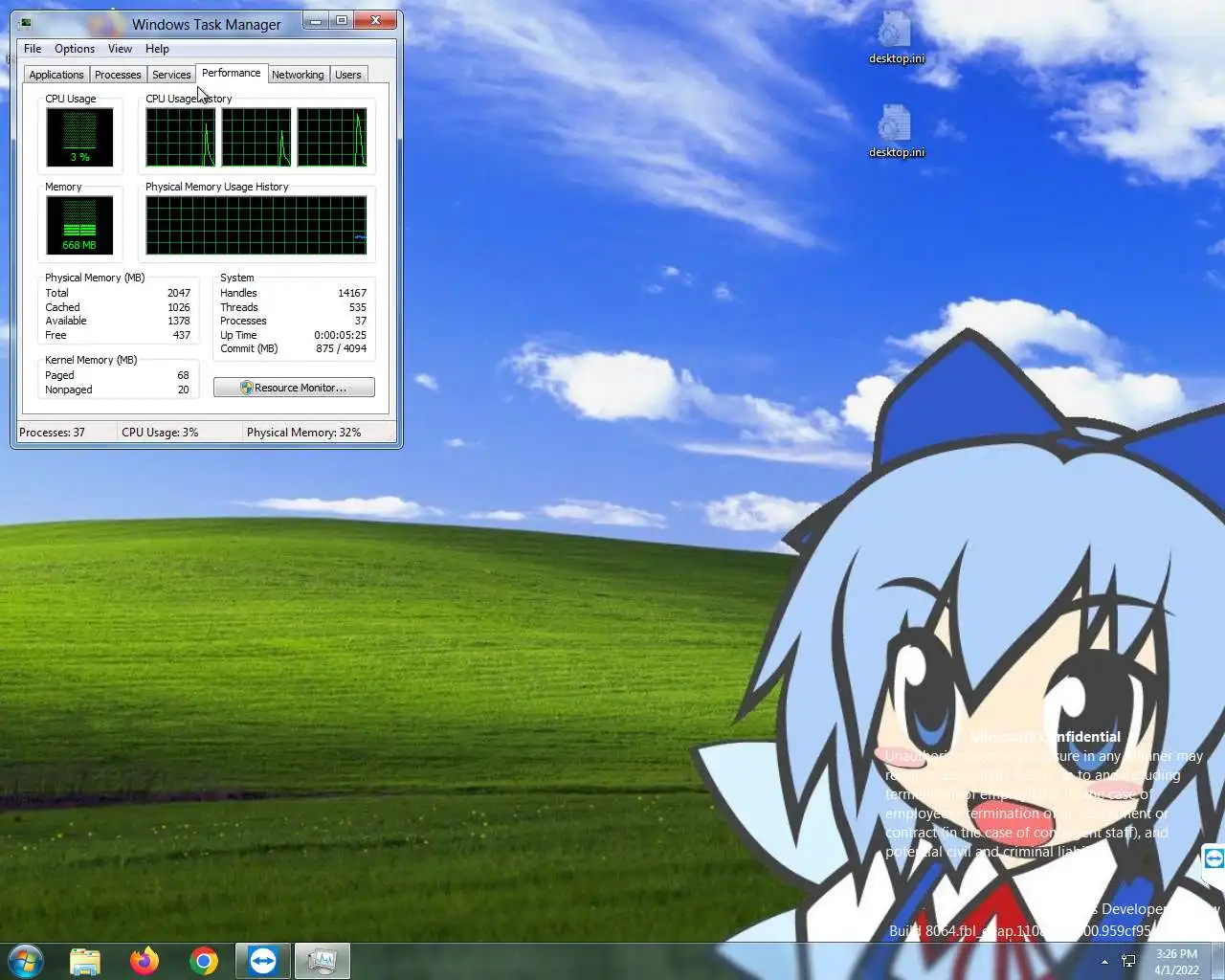Image resolution: width=1225 pixels, height=980 pixels.
Task: Click the upper desktop.ini desktop icon
Action: click(x=896, y=38)
